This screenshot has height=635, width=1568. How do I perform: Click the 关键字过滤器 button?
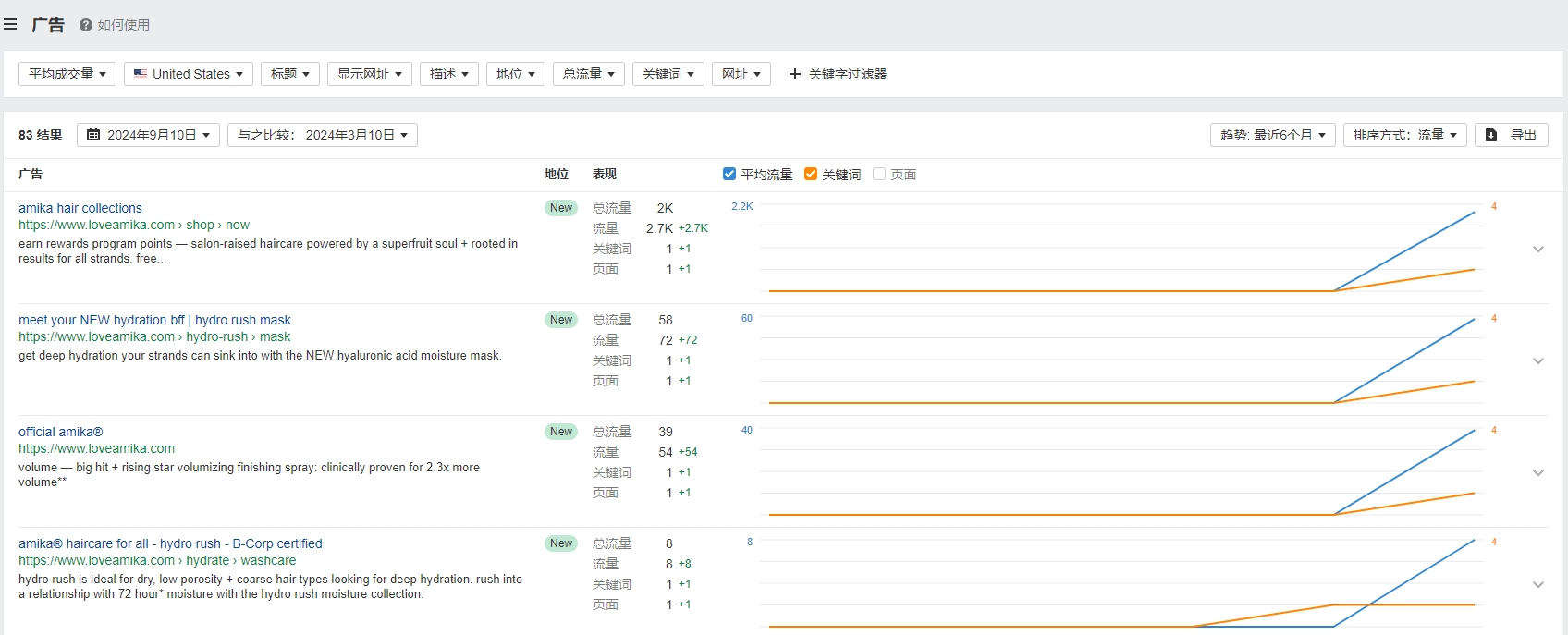click(x=838, y=74)
